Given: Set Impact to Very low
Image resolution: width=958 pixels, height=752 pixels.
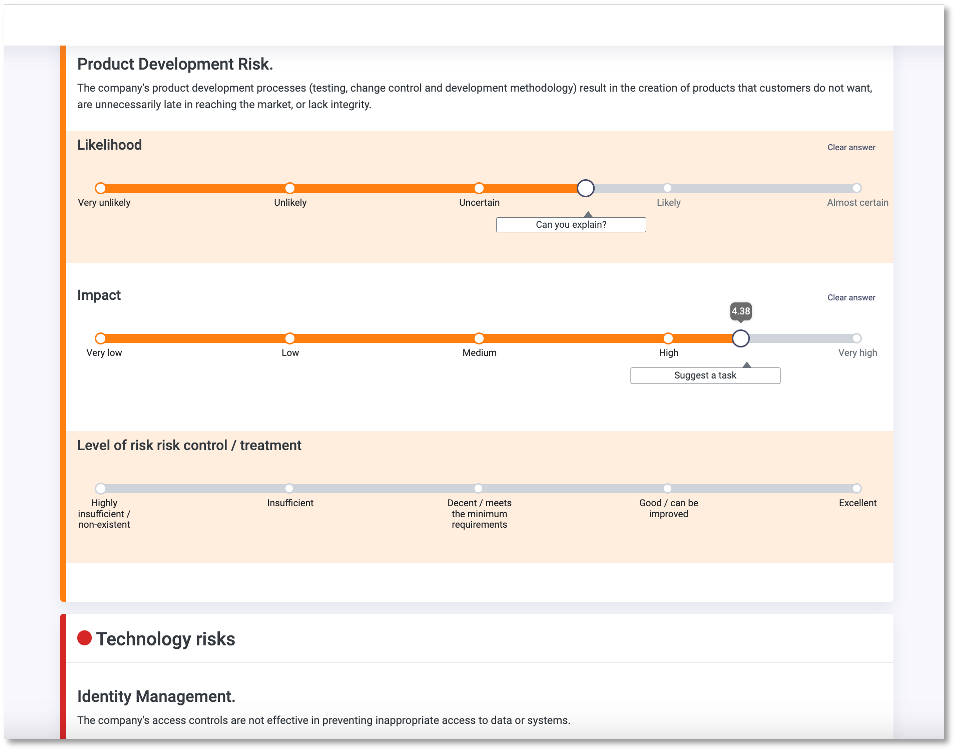Looking at the screenshot, I should pyautogui.click(x=100, y=338).
